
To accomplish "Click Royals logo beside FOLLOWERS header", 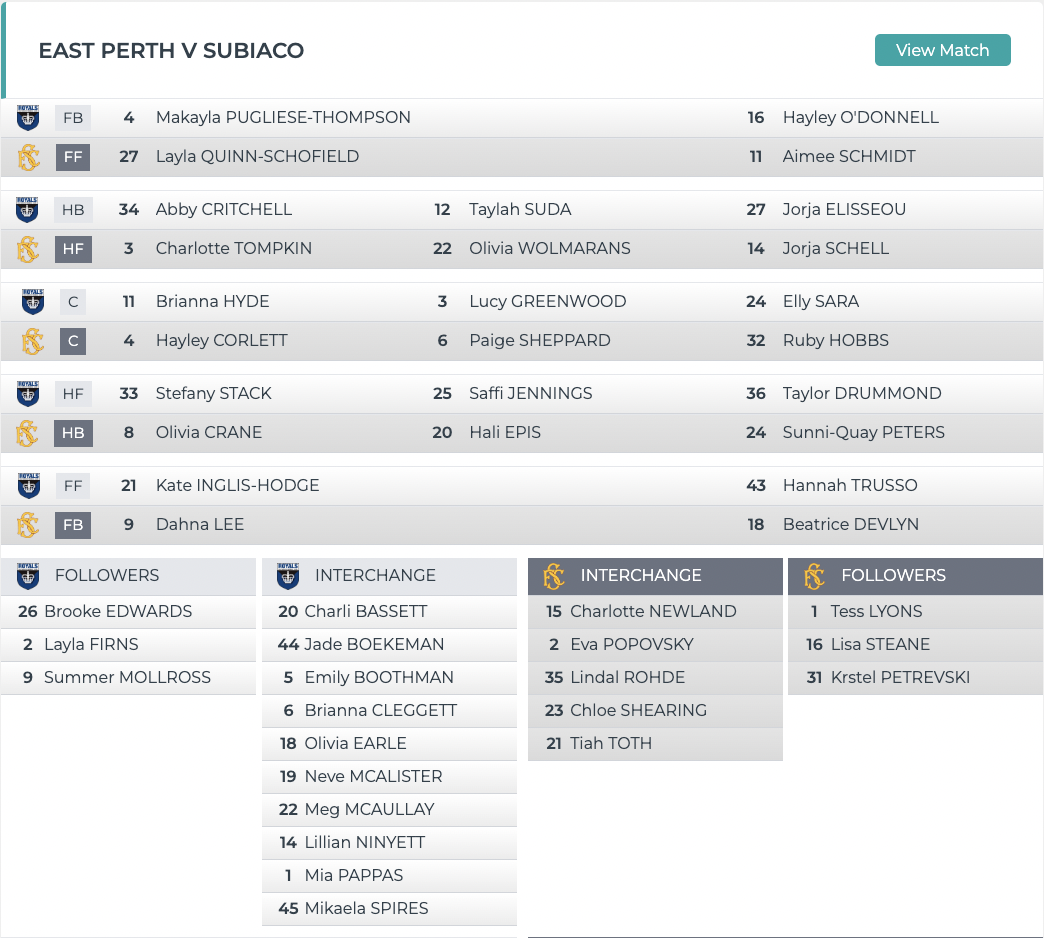I will (28, 576).
